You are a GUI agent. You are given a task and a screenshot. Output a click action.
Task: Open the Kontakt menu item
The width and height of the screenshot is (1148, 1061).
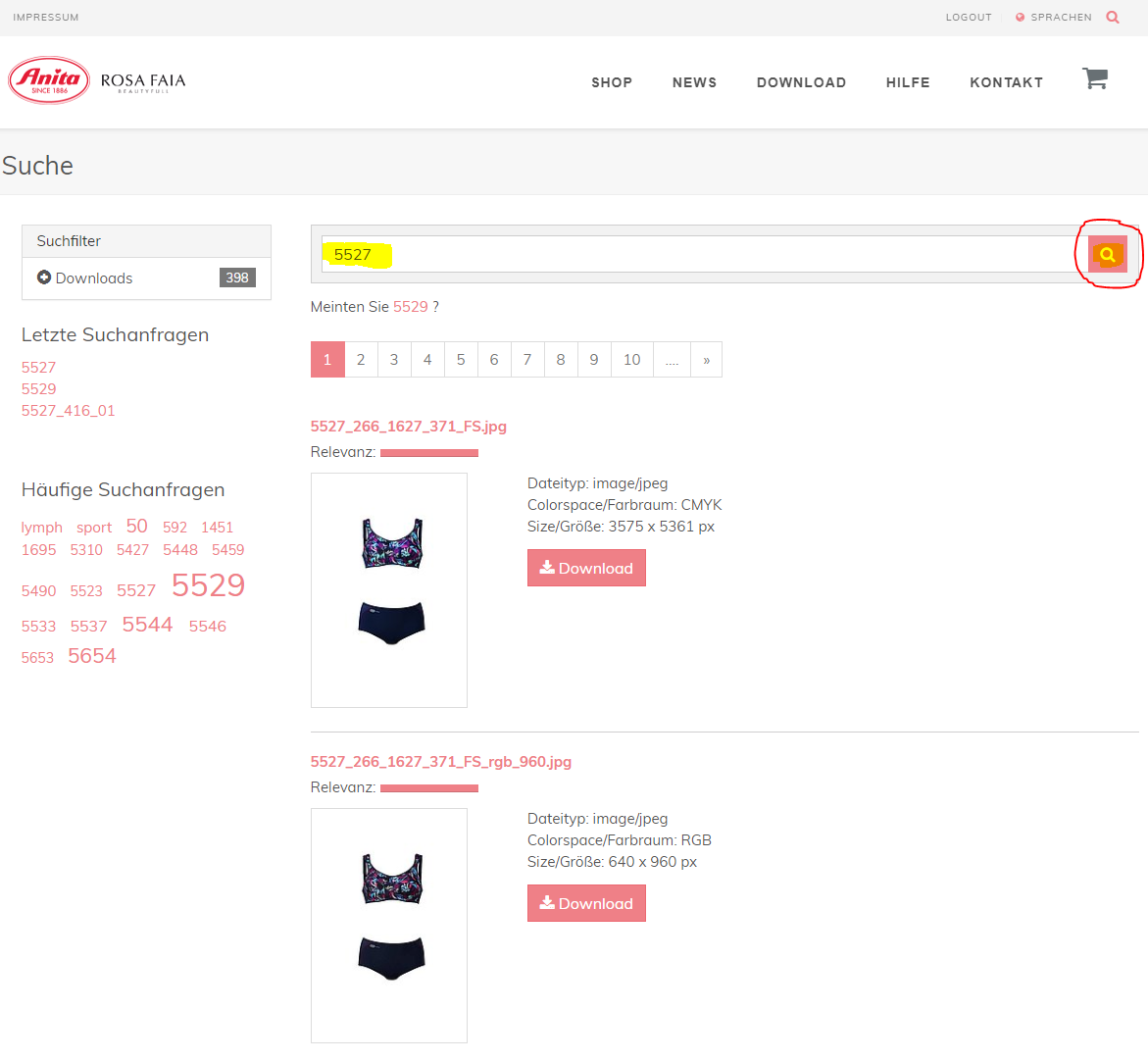1006,82
